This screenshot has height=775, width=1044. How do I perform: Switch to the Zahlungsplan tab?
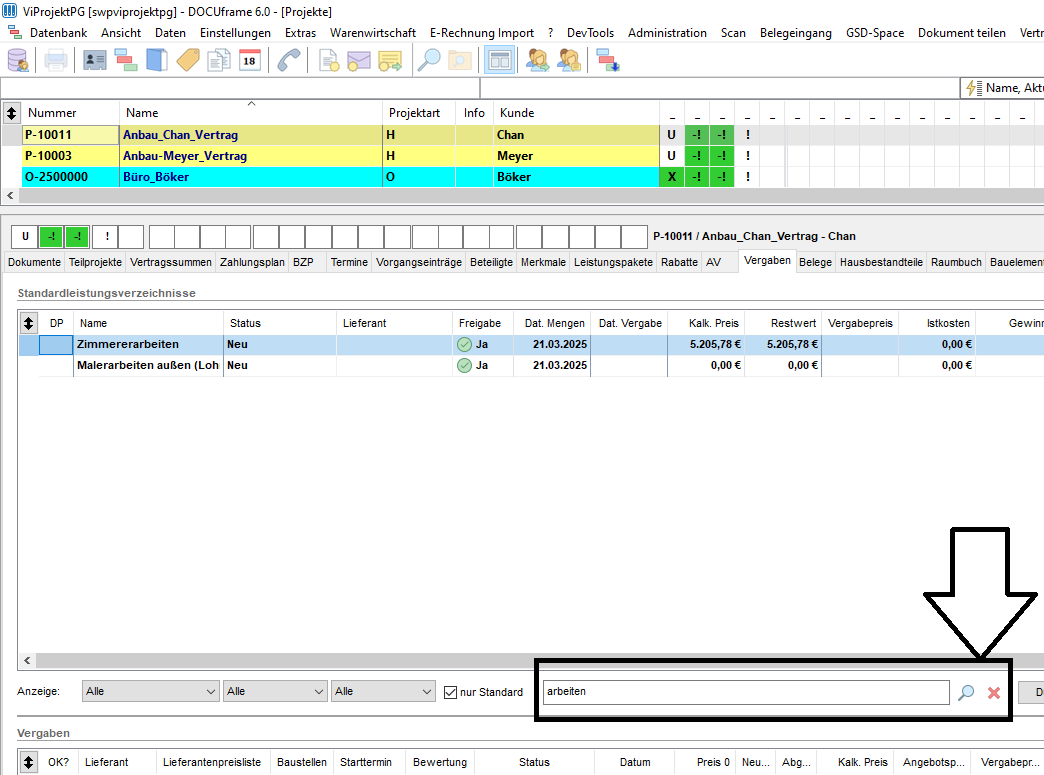(252, 262)
